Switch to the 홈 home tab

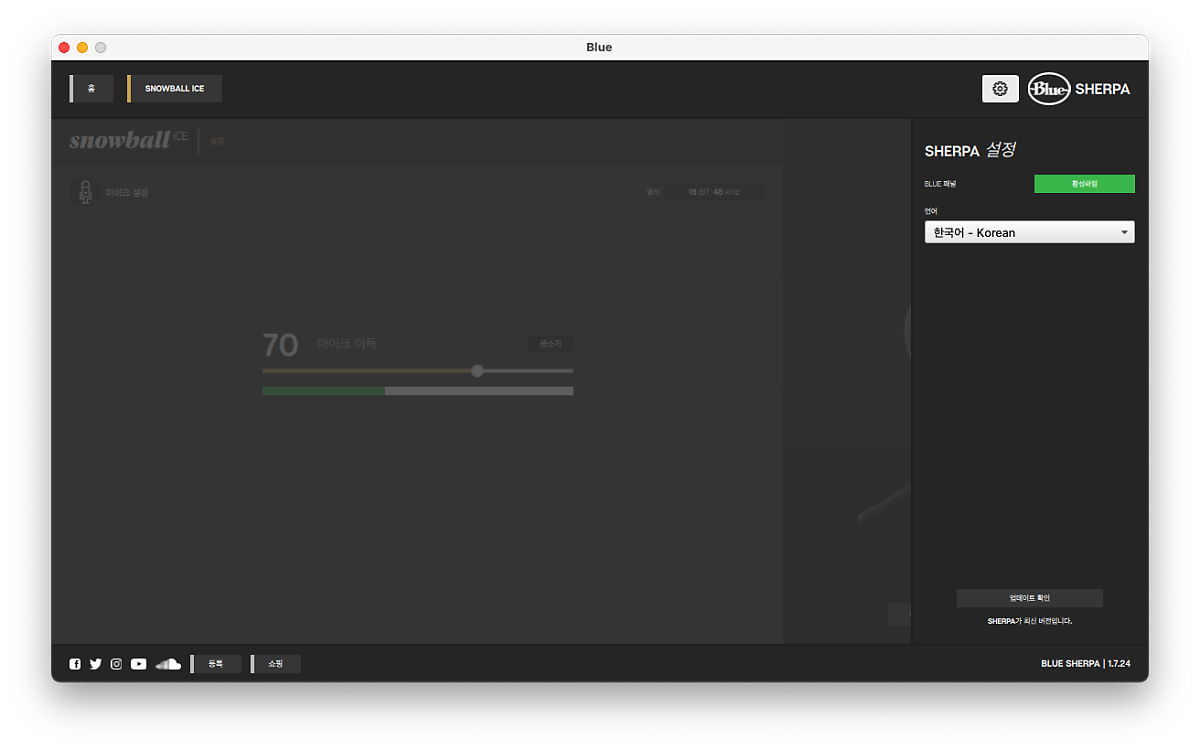click(91, 89)
